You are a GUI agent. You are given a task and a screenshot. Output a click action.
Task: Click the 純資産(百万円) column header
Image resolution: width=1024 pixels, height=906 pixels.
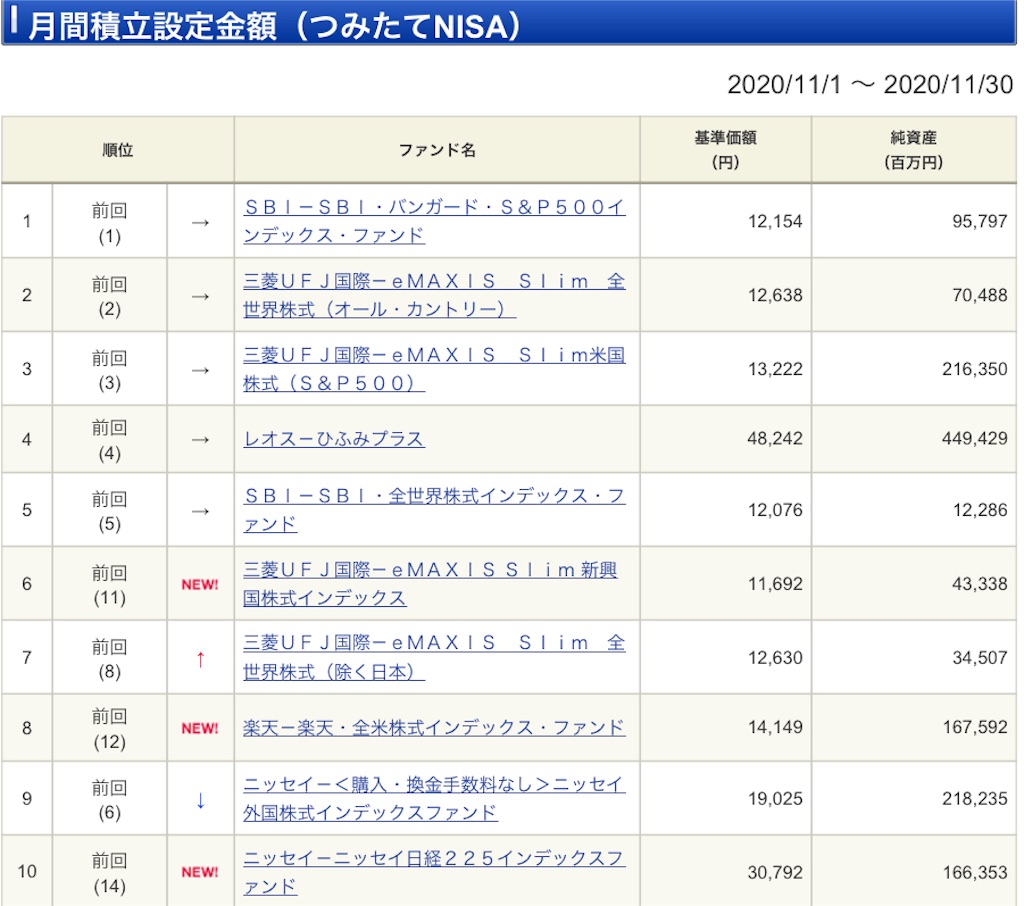click(x=914, y=150)
